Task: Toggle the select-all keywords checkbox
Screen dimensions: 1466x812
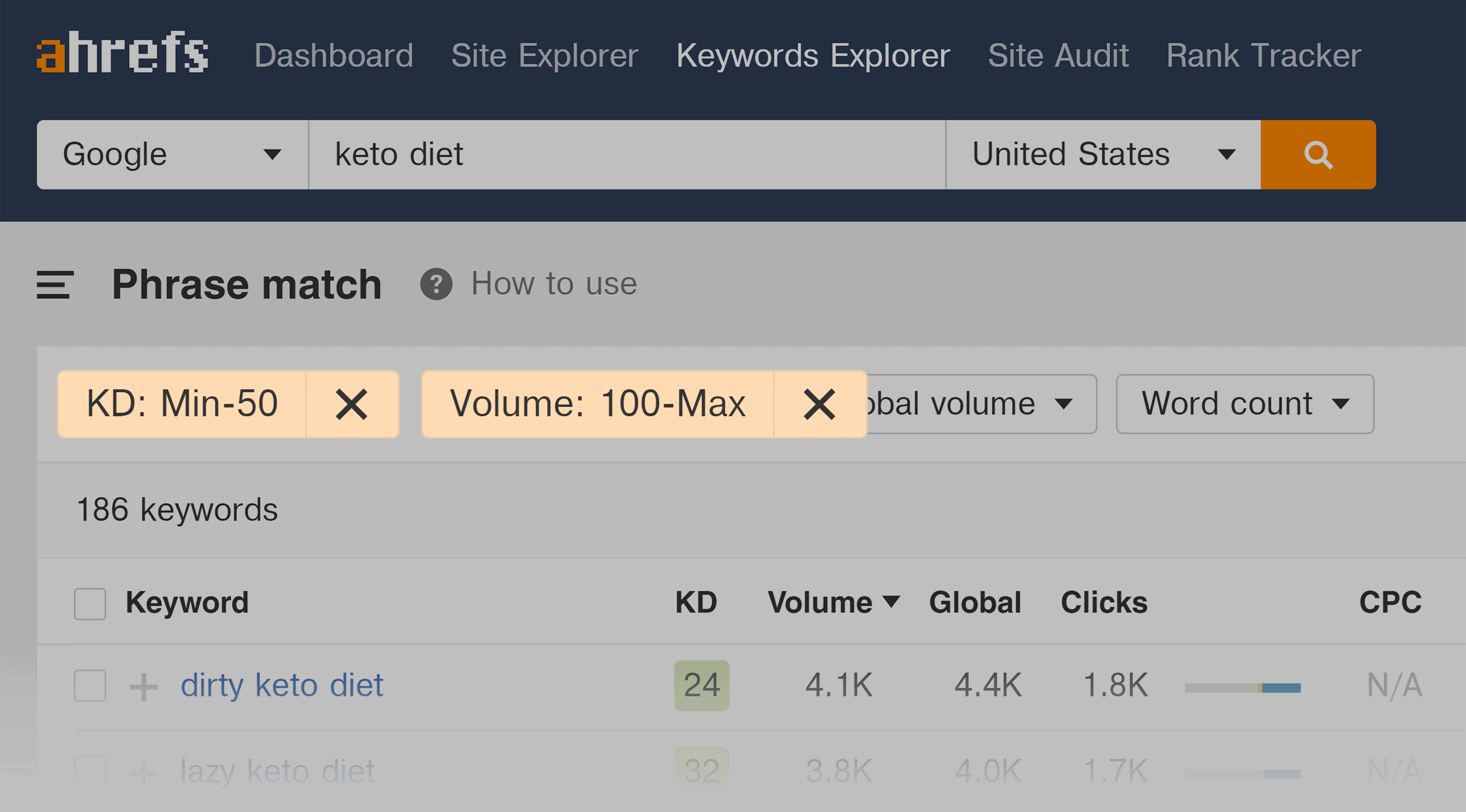Action: (x=90, y=604)
